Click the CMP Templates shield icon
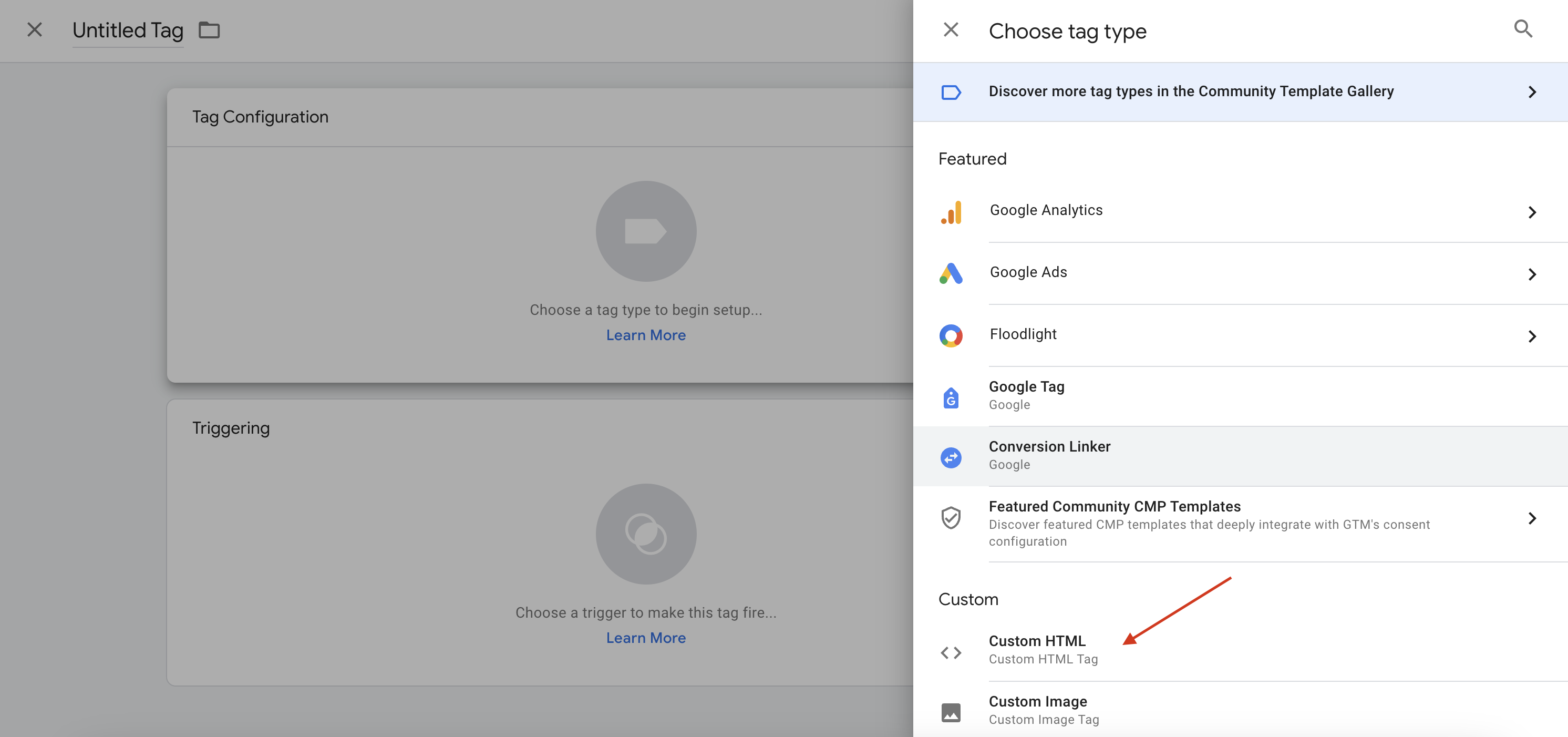Image resolution: width=1568 pixels, height=737 pixels. (x=951, y=518)
